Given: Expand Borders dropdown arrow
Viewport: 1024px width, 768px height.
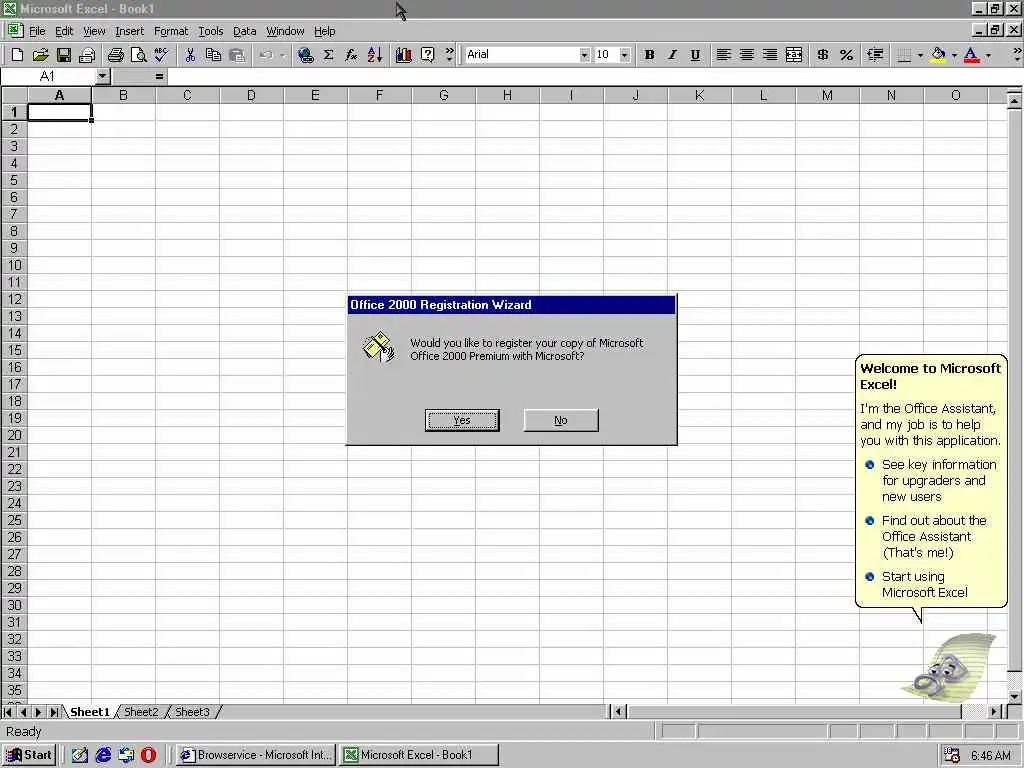Looking at the screenshot, I should pyautogui.click(x=920, y=56).
